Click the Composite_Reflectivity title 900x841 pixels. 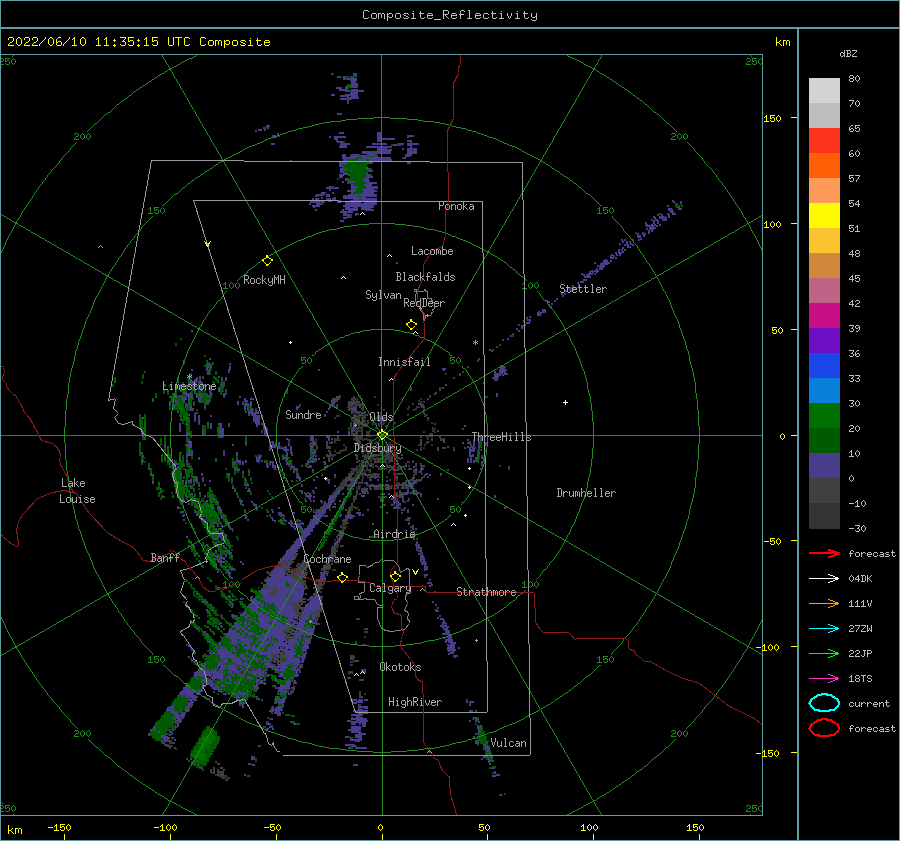coord(450,15)
